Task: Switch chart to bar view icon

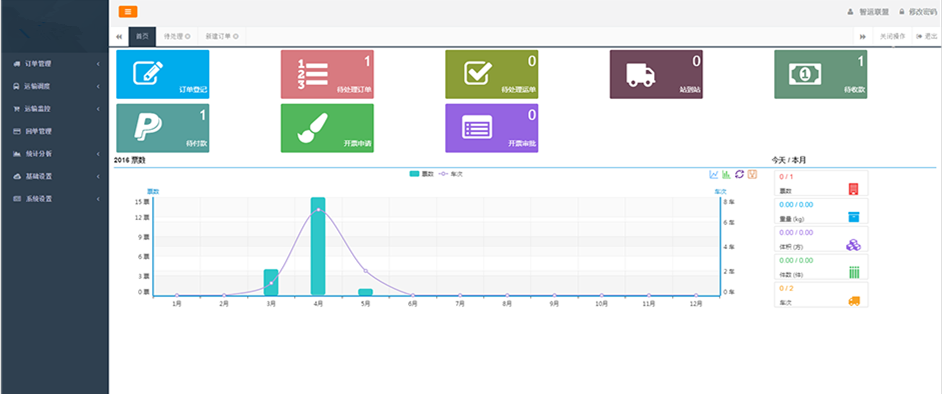Action: [726, 174]
